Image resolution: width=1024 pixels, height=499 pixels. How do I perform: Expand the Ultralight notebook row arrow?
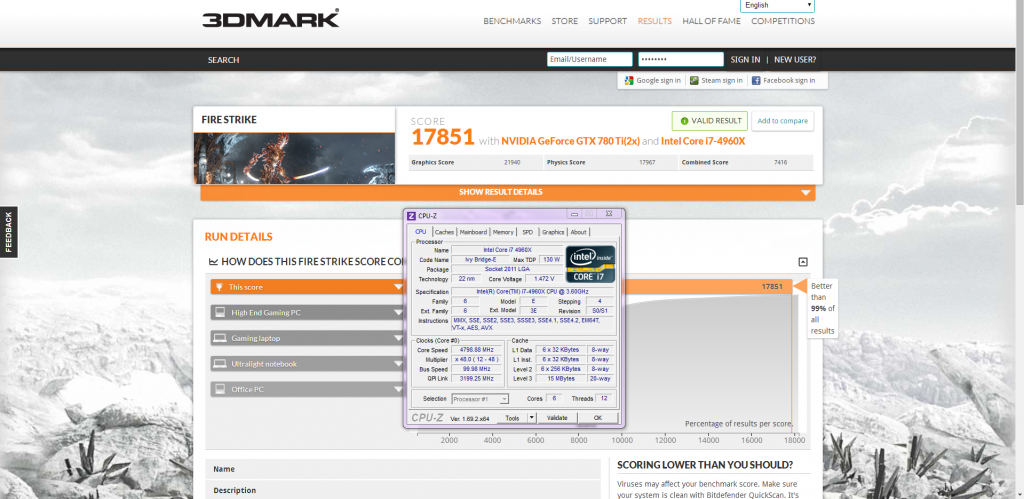(x=398, y=364)
